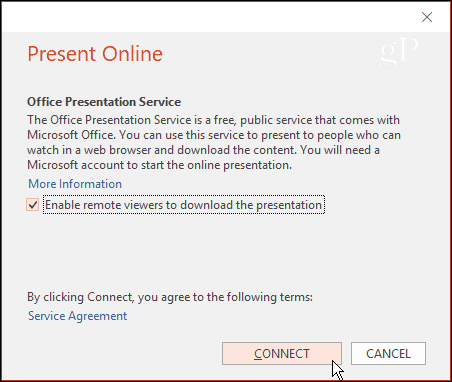452x382 pixels.
Task: Click the line 'Microsoft account to start the online presentation'
Action: pos(159,165)
